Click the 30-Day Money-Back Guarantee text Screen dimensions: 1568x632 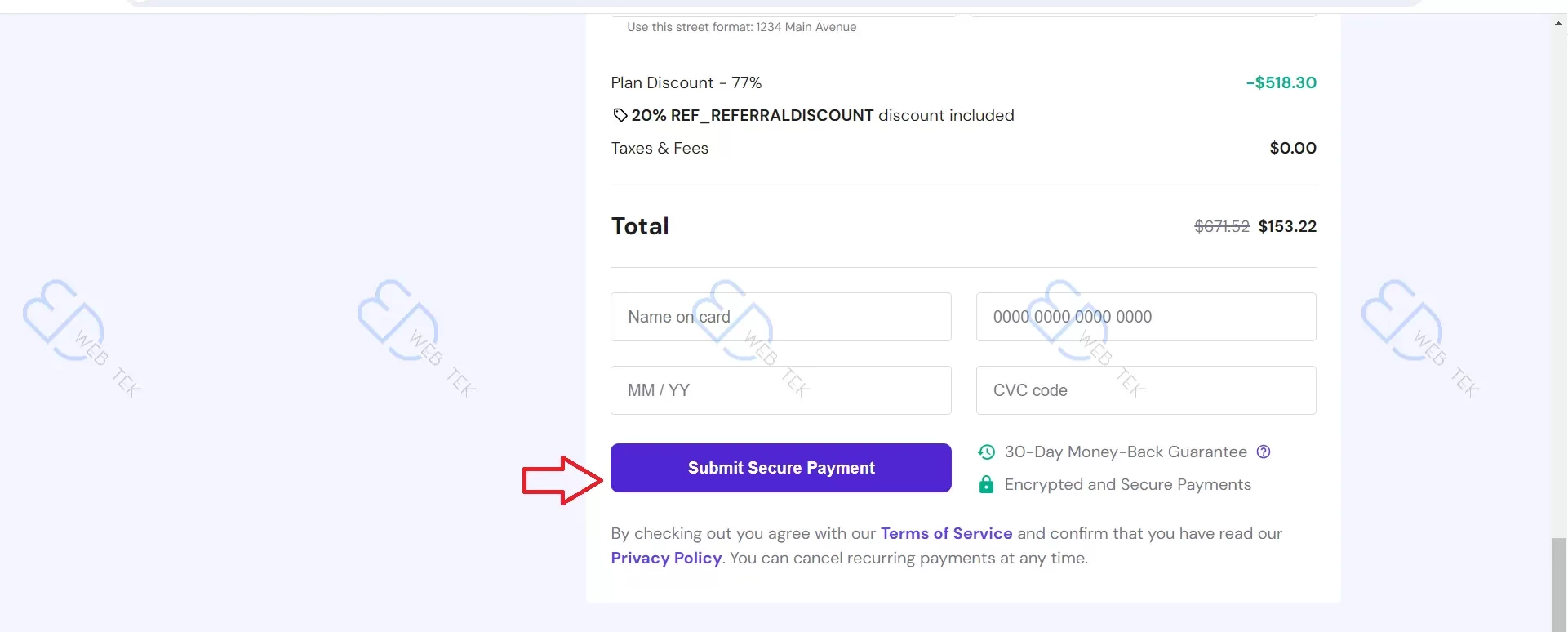pos(1126,452)
